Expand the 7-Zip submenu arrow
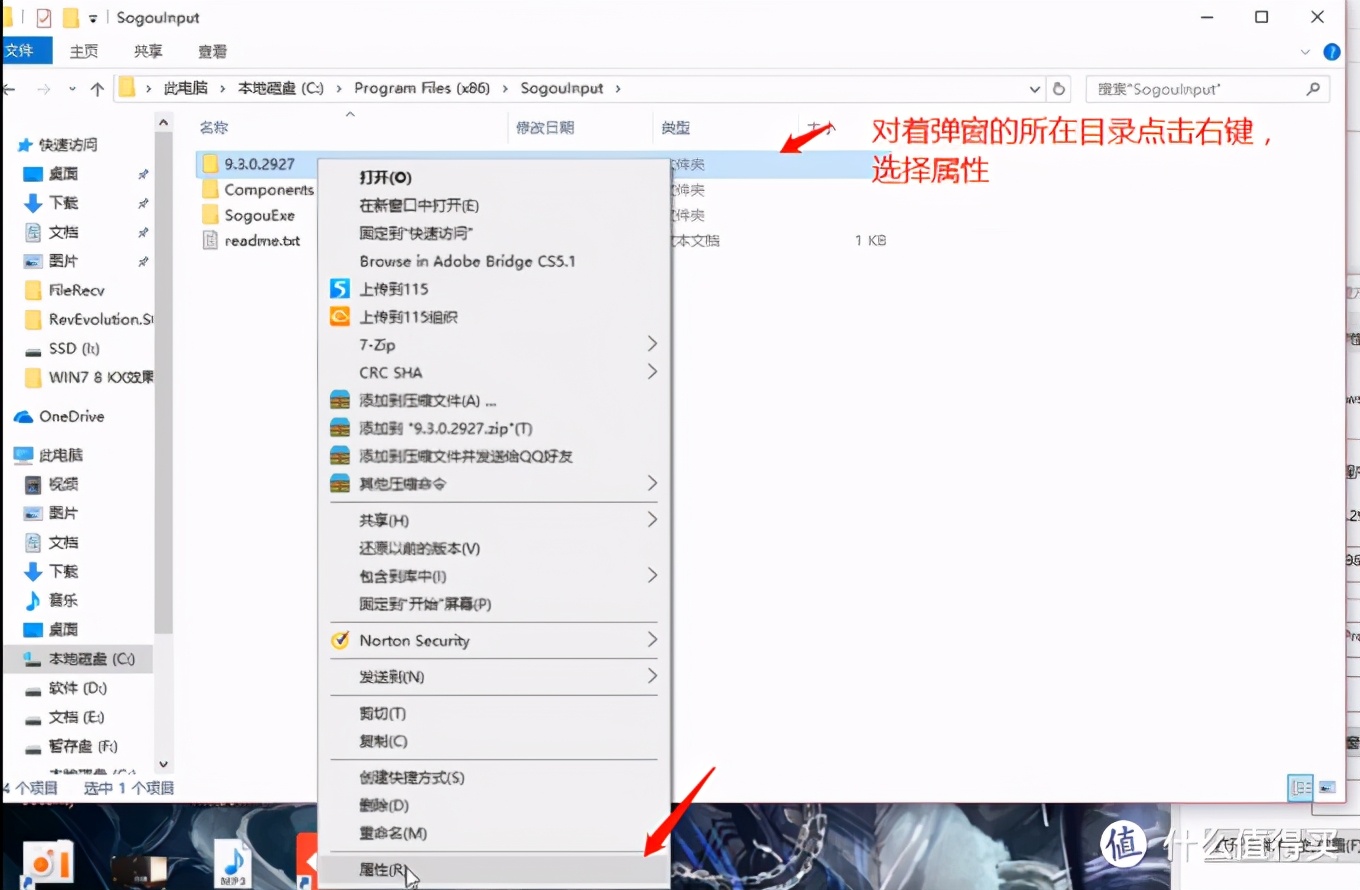1360x890 pixels. click(x=652, y=344)
